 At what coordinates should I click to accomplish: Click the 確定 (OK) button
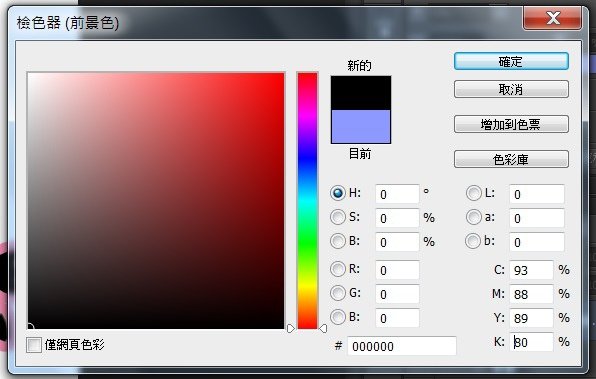point(511,61)
